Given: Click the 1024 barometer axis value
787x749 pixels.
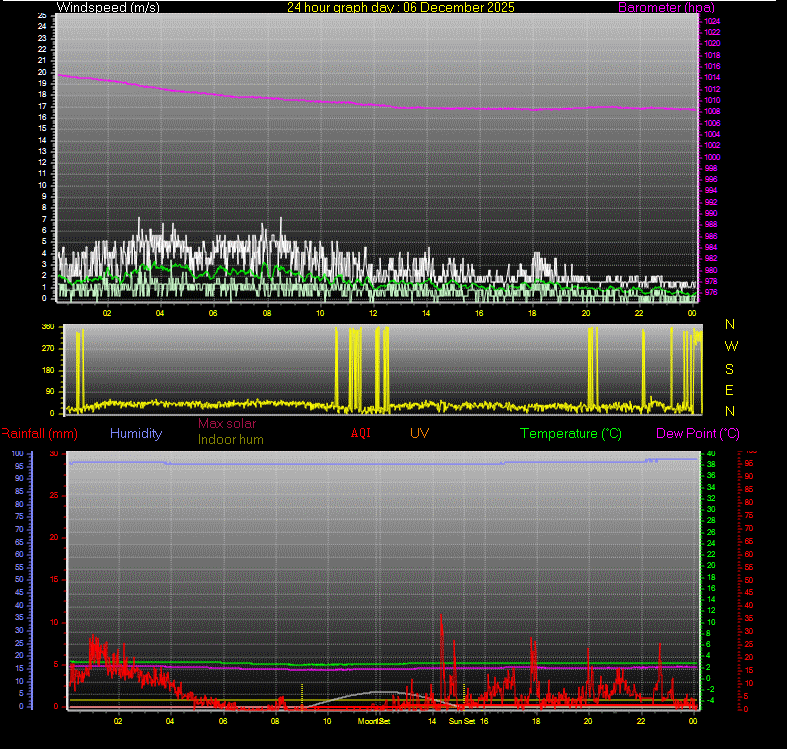Looking at the screenshot, I should (712, 21).
